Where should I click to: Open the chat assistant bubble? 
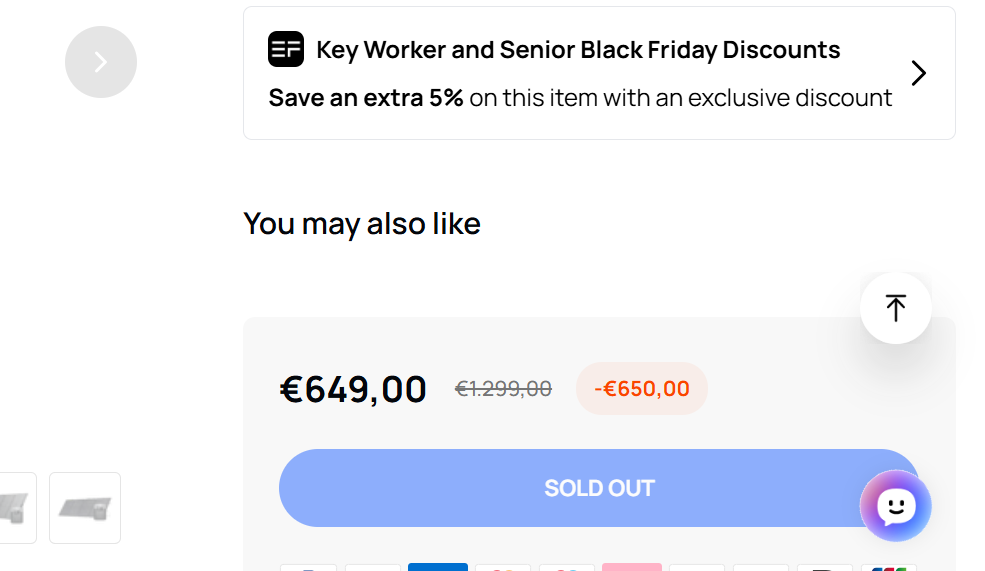point(895,506)
